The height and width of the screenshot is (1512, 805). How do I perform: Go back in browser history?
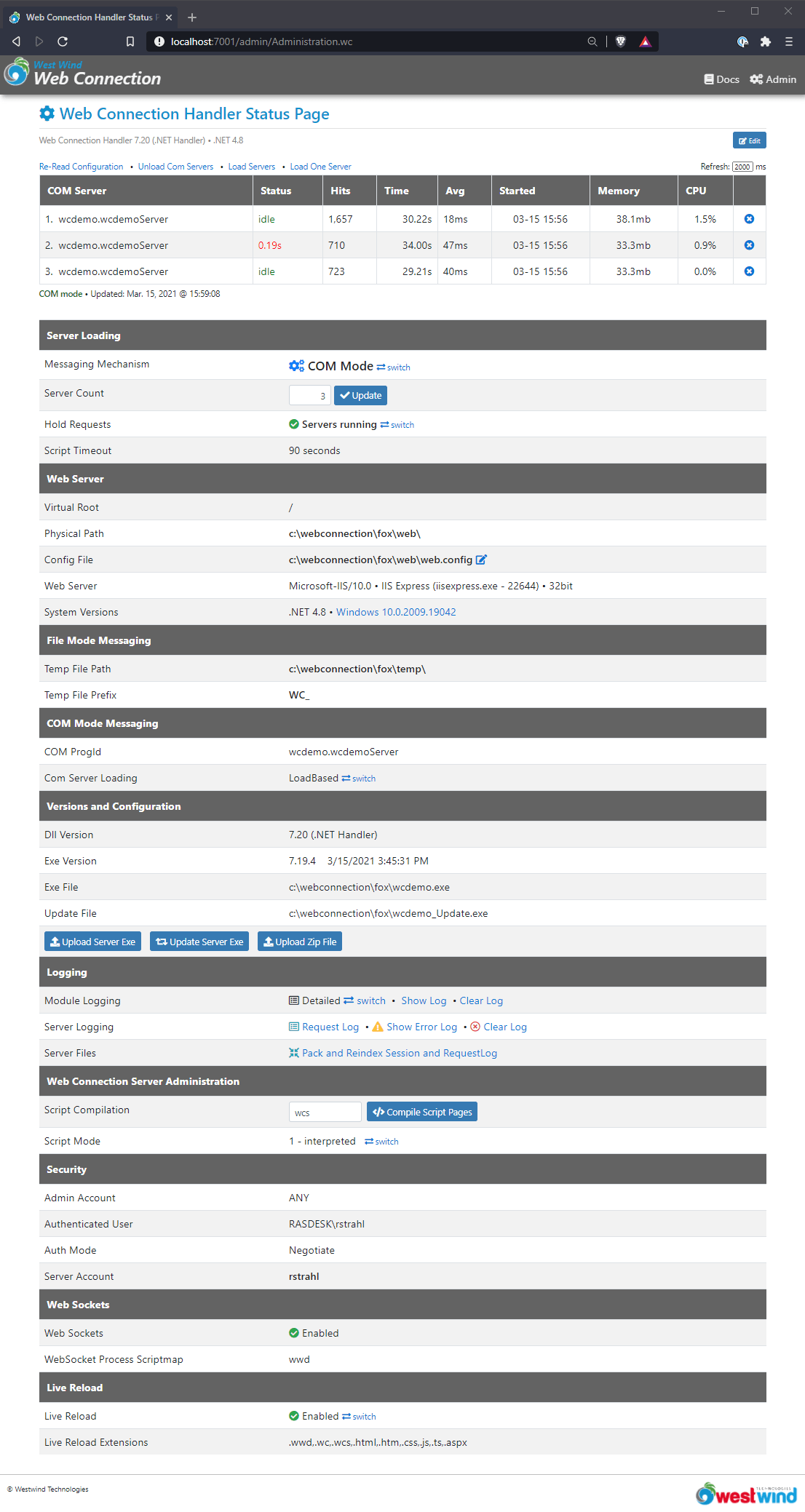point(16,41)
